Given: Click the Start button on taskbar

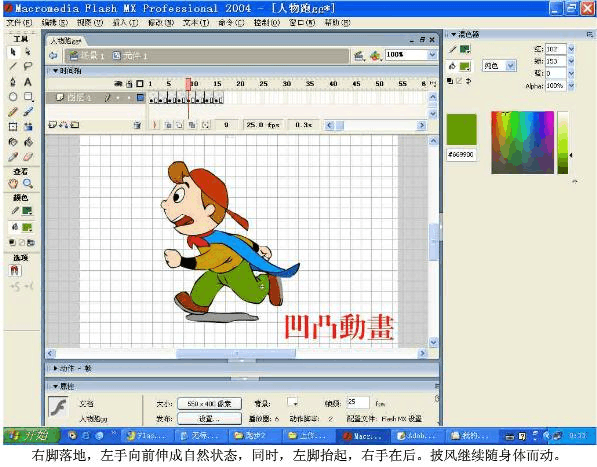Looking at the screenshot, I should [32, 436].
